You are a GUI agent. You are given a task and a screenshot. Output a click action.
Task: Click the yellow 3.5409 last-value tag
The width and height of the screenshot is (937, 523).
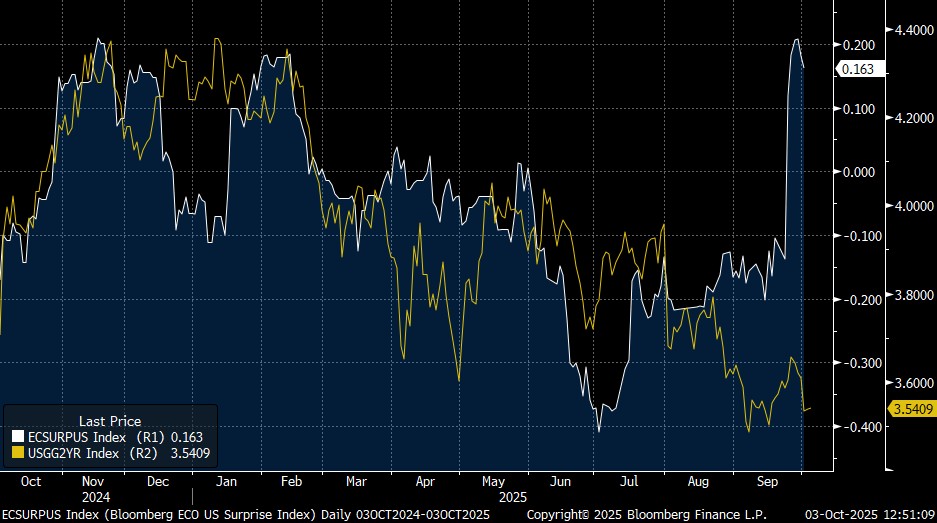point(911,408)
